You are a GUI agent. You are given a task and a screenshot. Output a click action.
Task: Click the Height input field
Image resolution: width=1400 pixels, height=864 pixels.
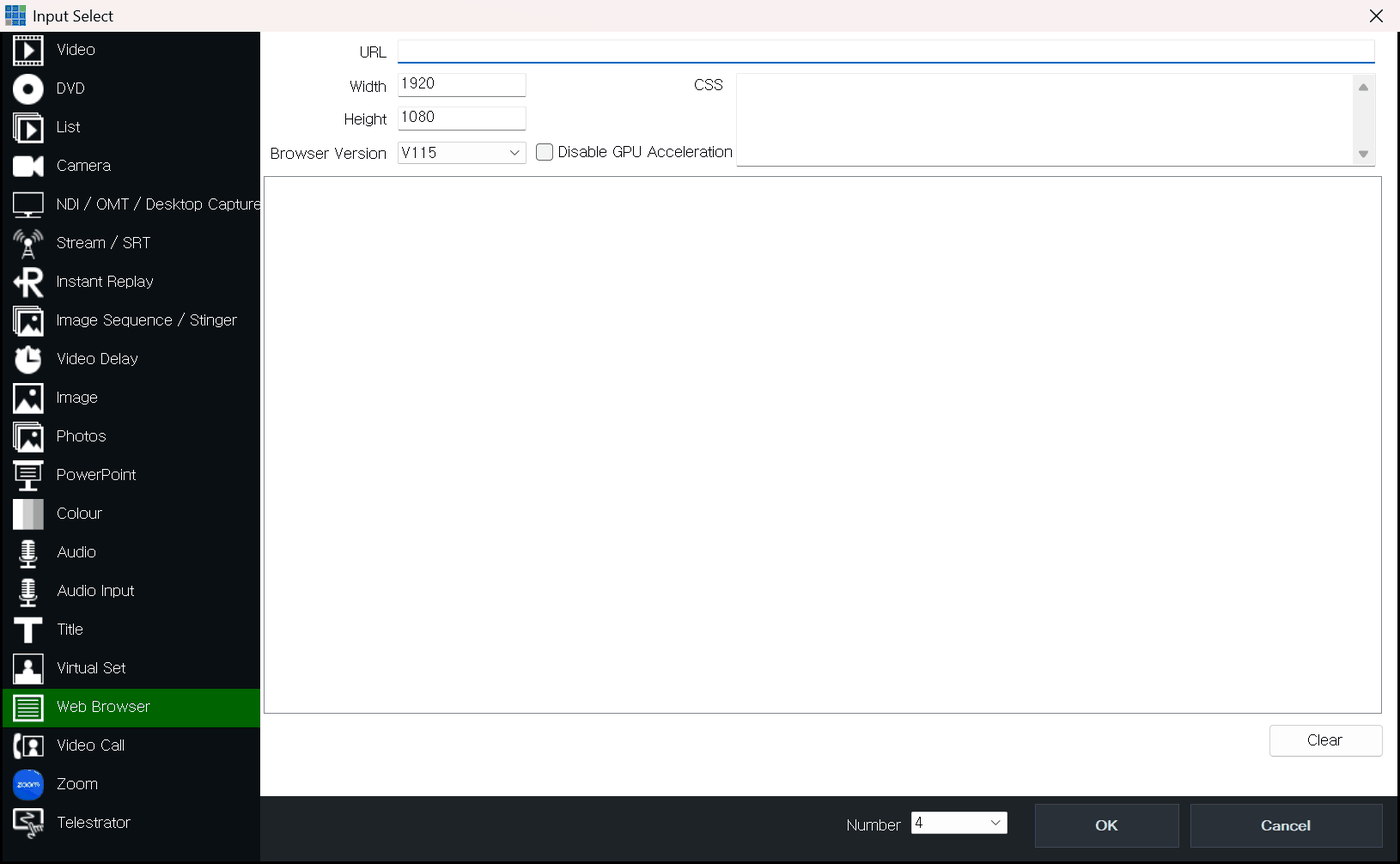point(462,118)
